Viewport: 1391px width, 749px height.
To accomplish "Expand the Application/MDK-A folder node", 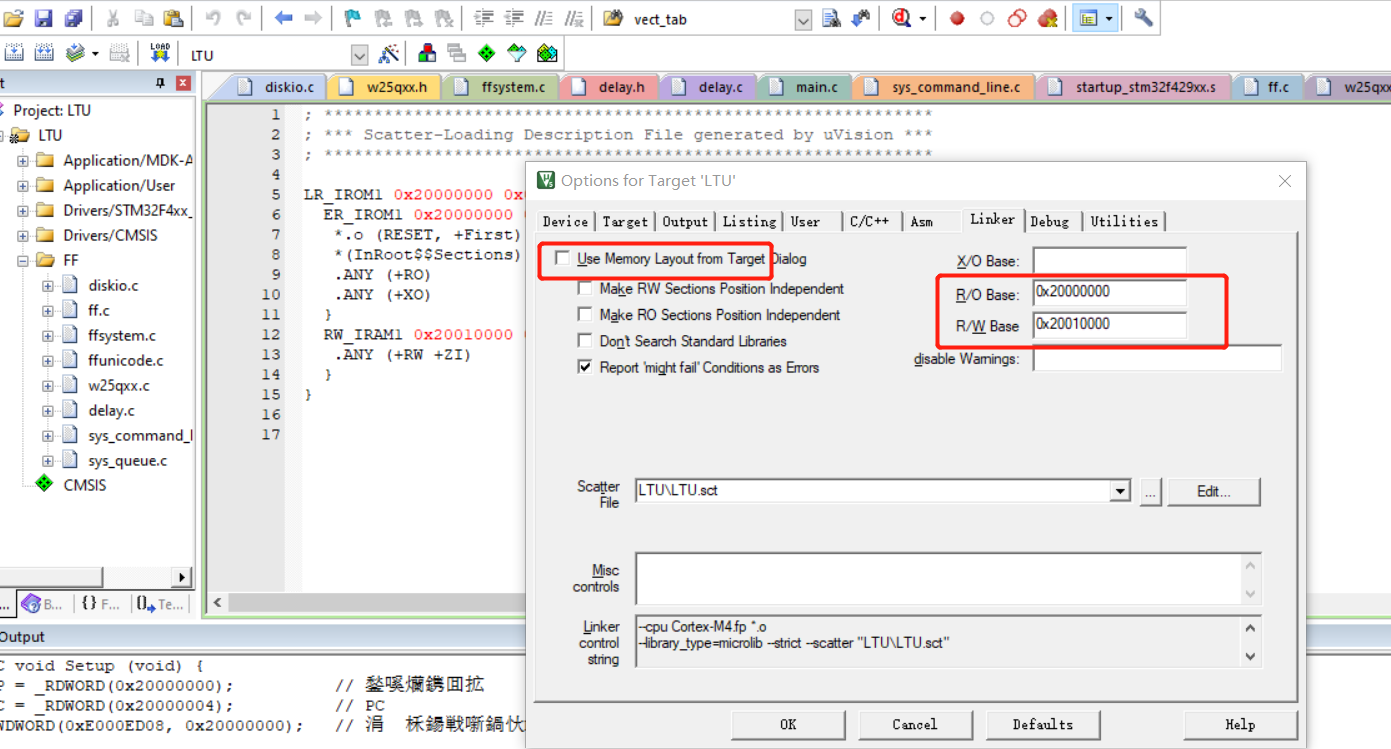I will (x=22, y=160).
